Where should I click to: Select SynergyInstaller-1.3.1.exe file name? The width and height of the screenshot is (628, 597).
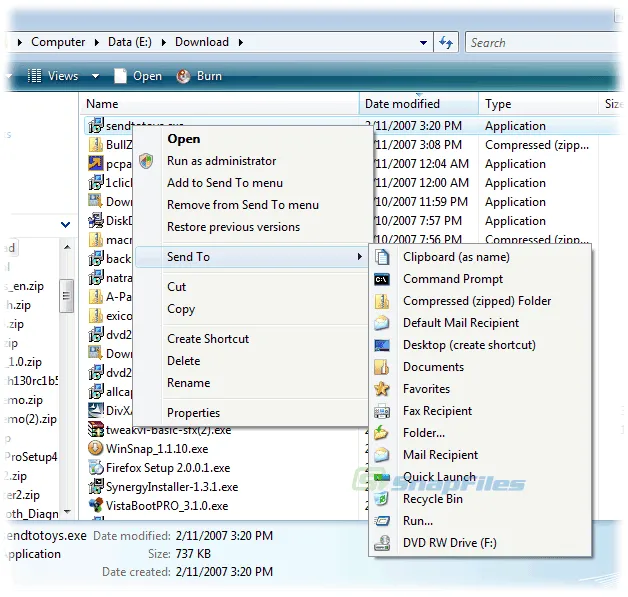(172, 487)
